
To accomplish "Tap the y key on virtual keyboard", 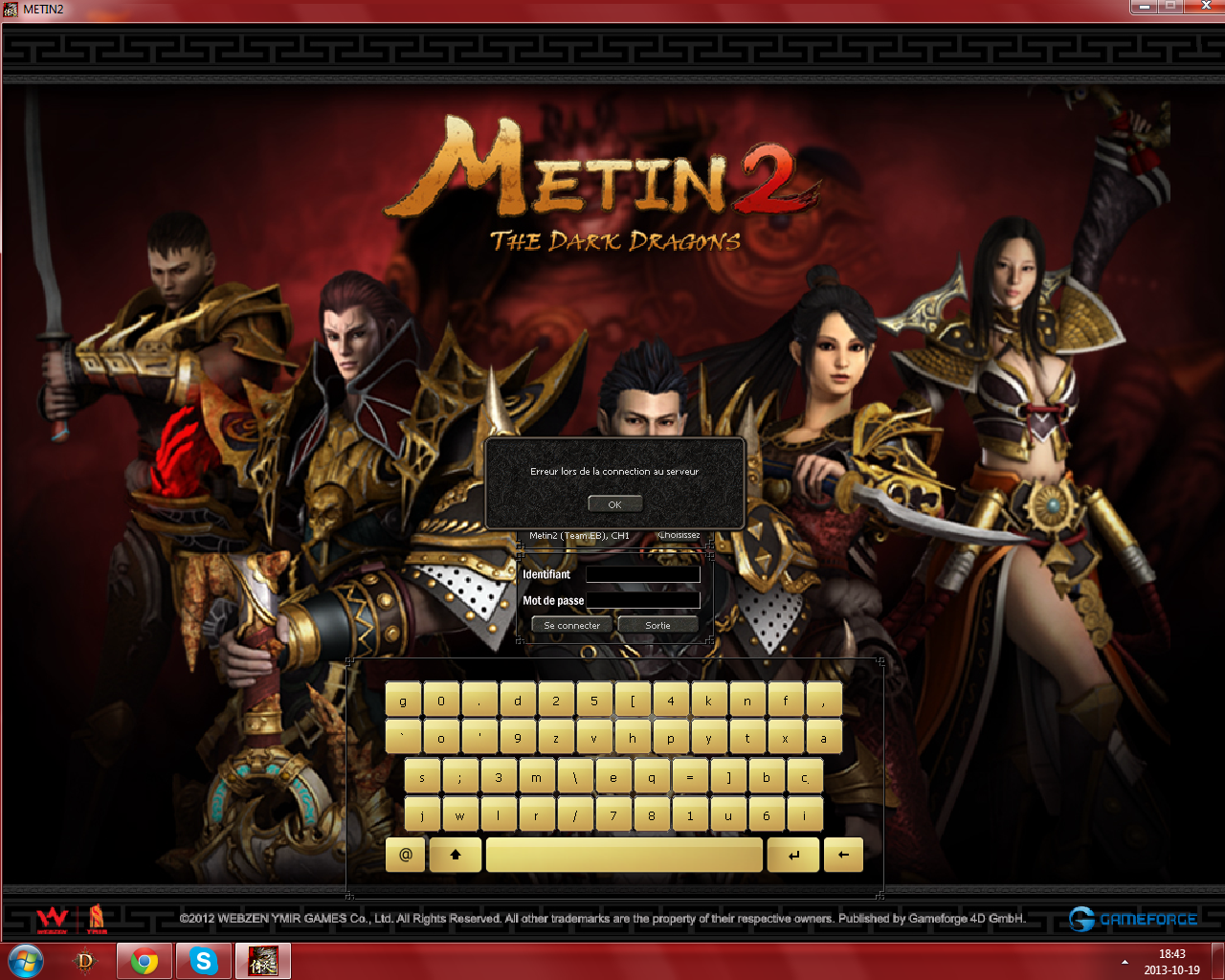I will pos(709,737).
